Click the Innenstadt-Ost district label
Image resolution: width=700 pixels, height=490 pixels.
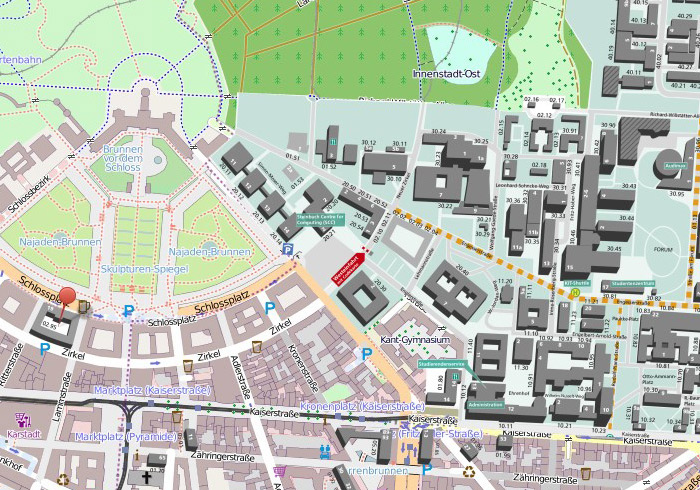coord(446,74)
